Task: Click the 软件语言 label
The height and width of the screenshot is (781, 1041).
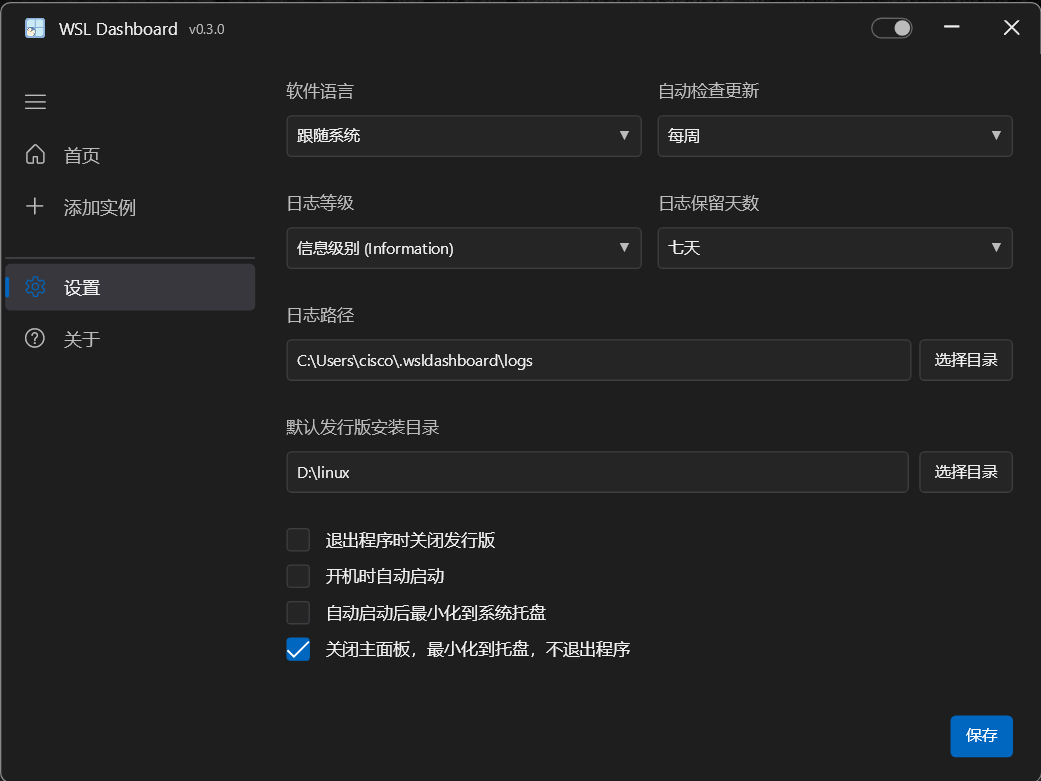Action: coord(320,91)
